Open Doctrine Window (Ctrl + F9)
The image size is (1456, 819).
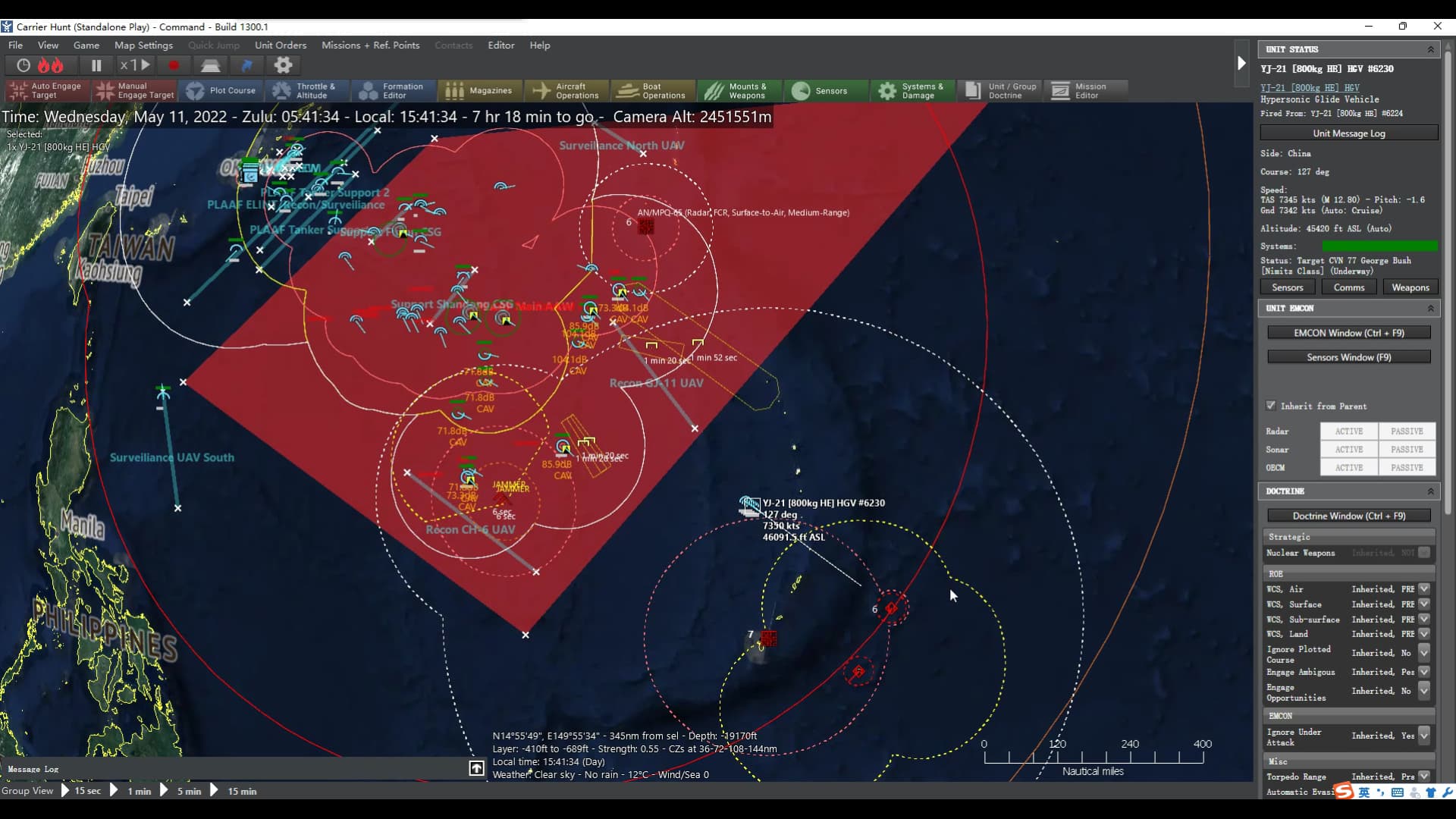(1348, 516)
